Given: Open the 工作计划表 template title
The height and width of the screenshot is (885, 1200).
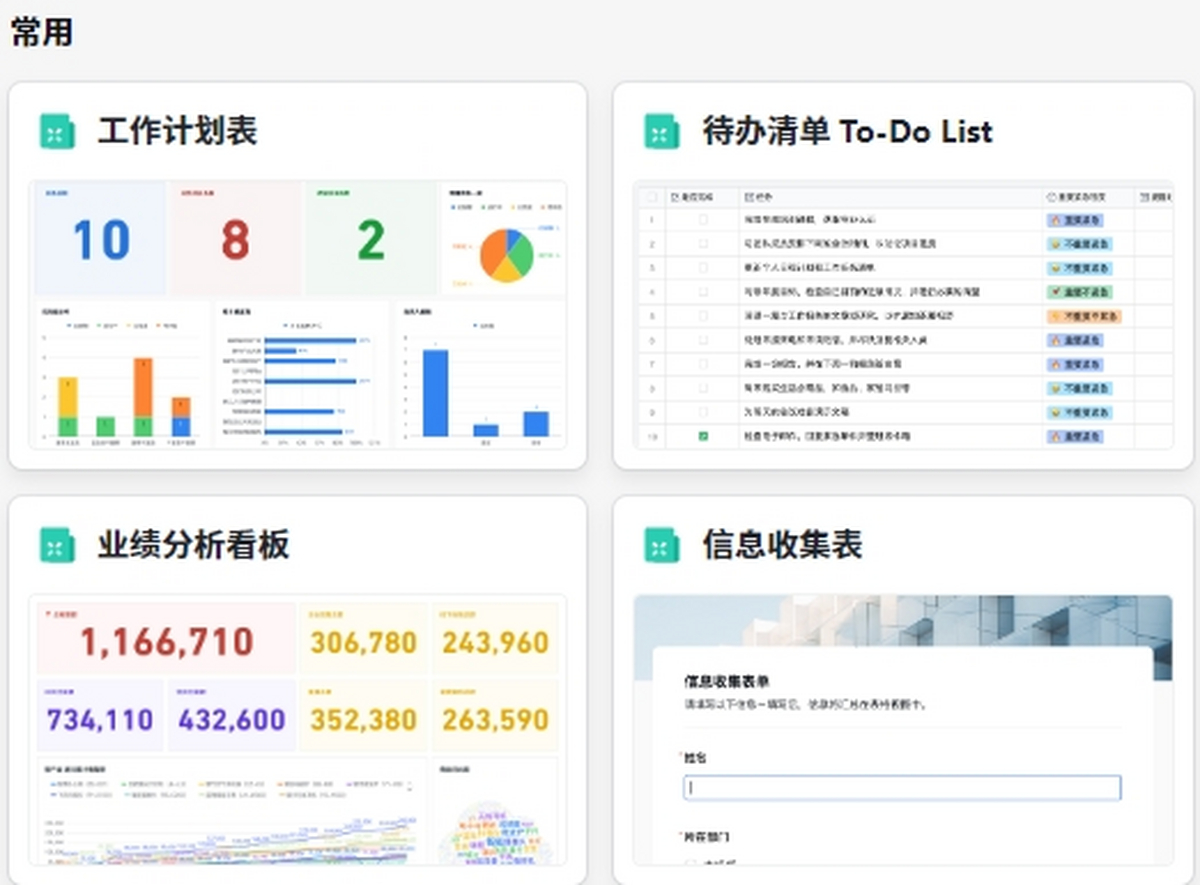Looking at the screenshot, I should (x=177, y=131).
